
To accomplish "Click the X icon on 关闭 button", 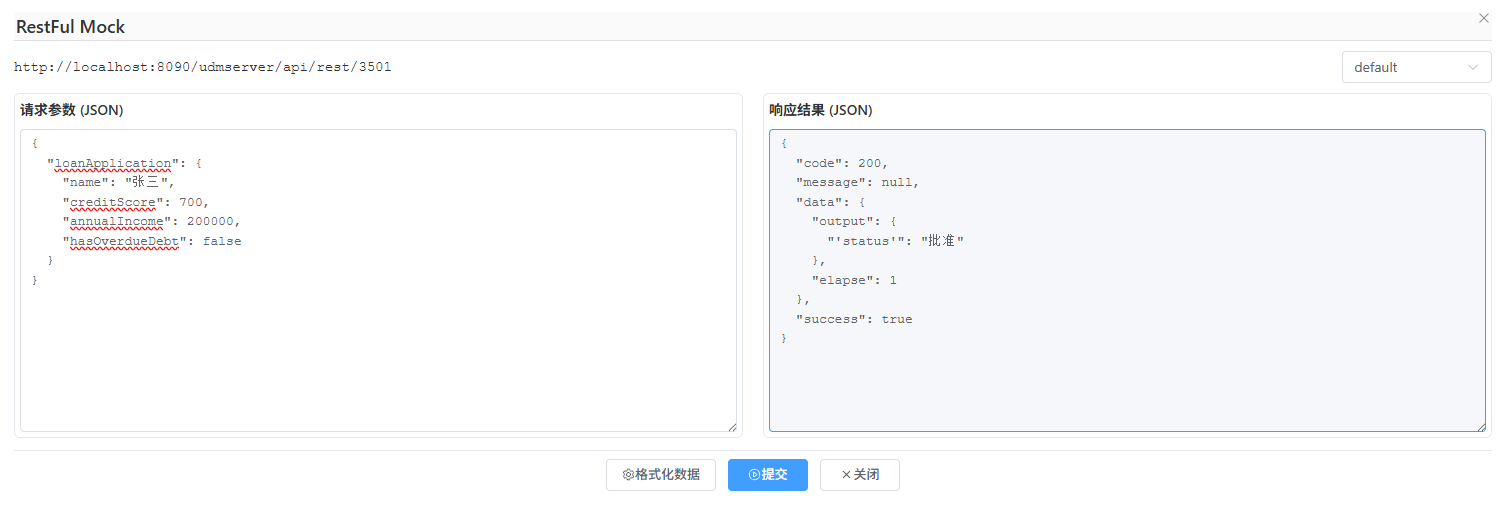I will tap(846, 475).
